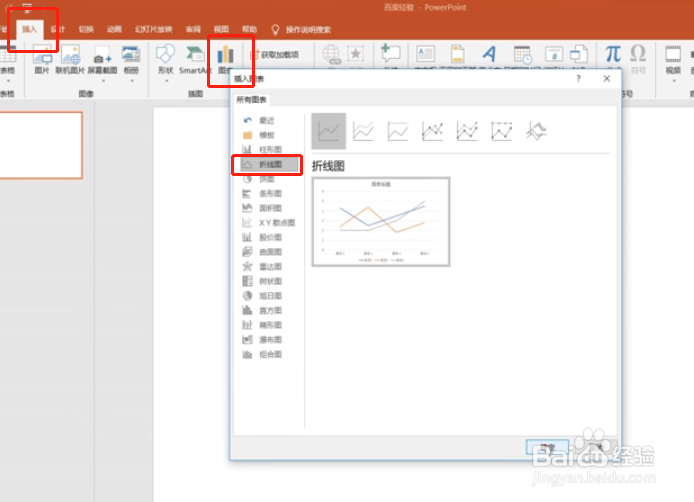Insert an equation with the π icon
This screenshot has height=502, width=694.
point(613,54)
